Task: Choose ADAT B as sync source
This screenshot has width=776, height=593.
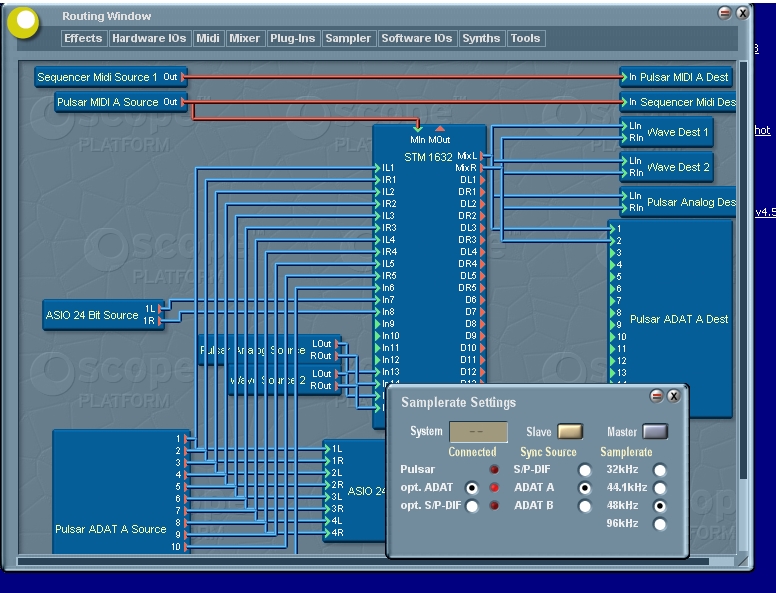Action: point(584,506)
